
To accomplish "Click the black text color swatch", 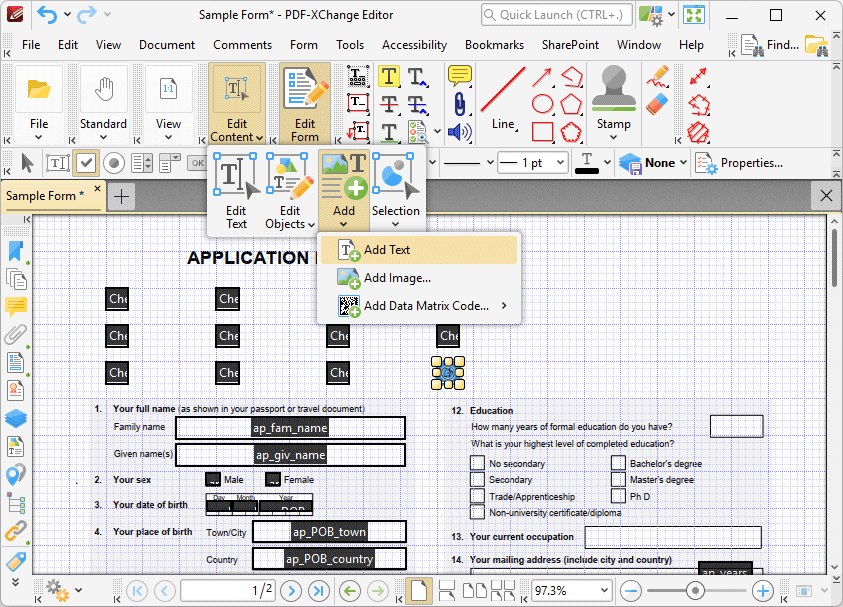I will pos(587,163).
